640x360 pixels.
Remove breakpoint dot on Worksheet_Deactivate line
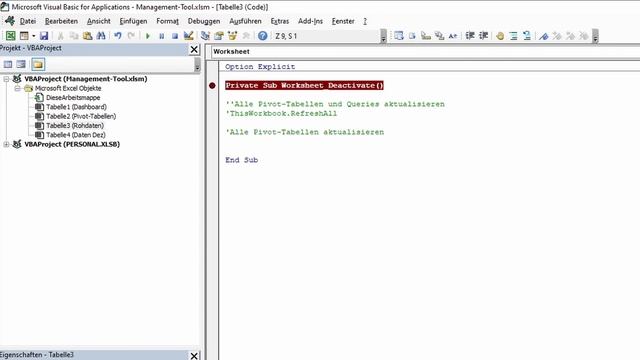coord(212,85)
